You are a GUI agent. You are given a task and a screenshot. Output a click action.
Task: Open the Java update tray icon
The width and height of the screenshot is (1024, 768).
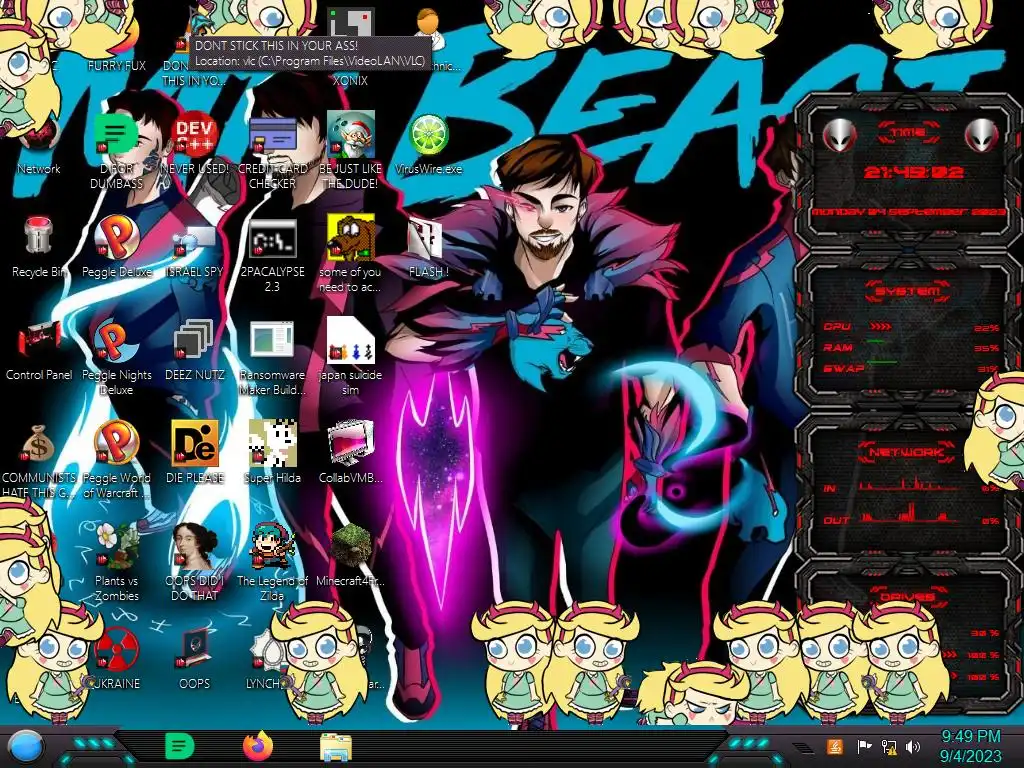835,746
